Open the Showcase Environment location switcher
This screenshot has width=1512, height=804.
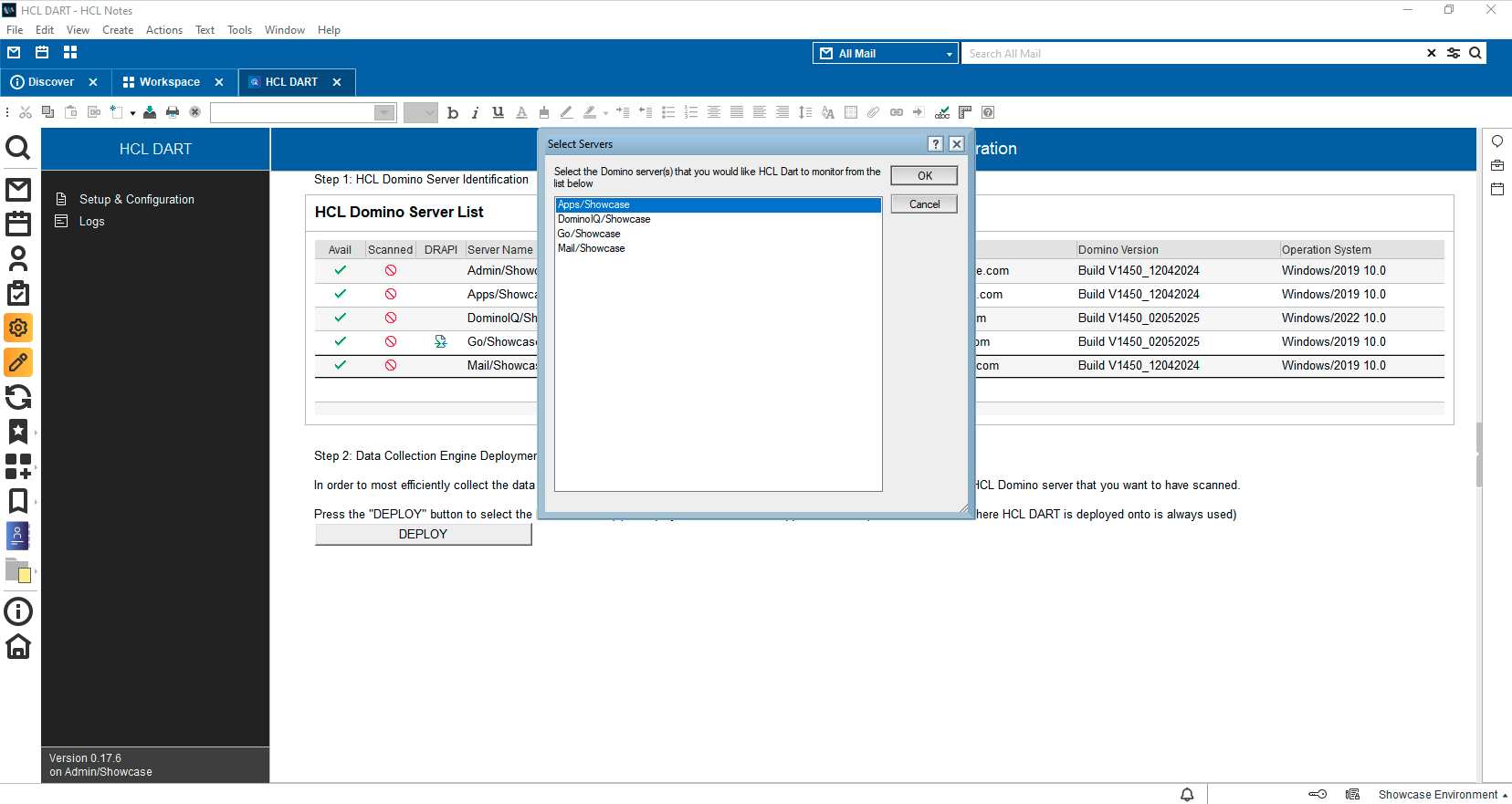click(x=1443, y=795)
